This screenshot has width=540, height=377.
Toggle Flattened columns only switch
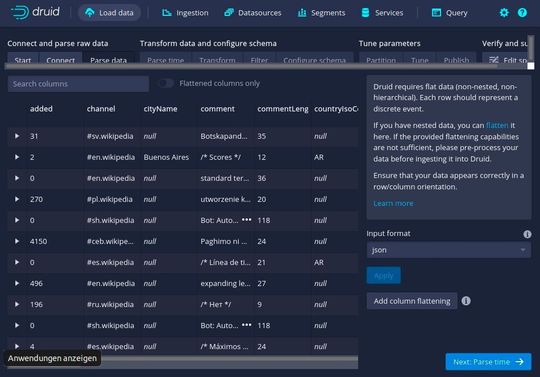click(x=166, y=83)
